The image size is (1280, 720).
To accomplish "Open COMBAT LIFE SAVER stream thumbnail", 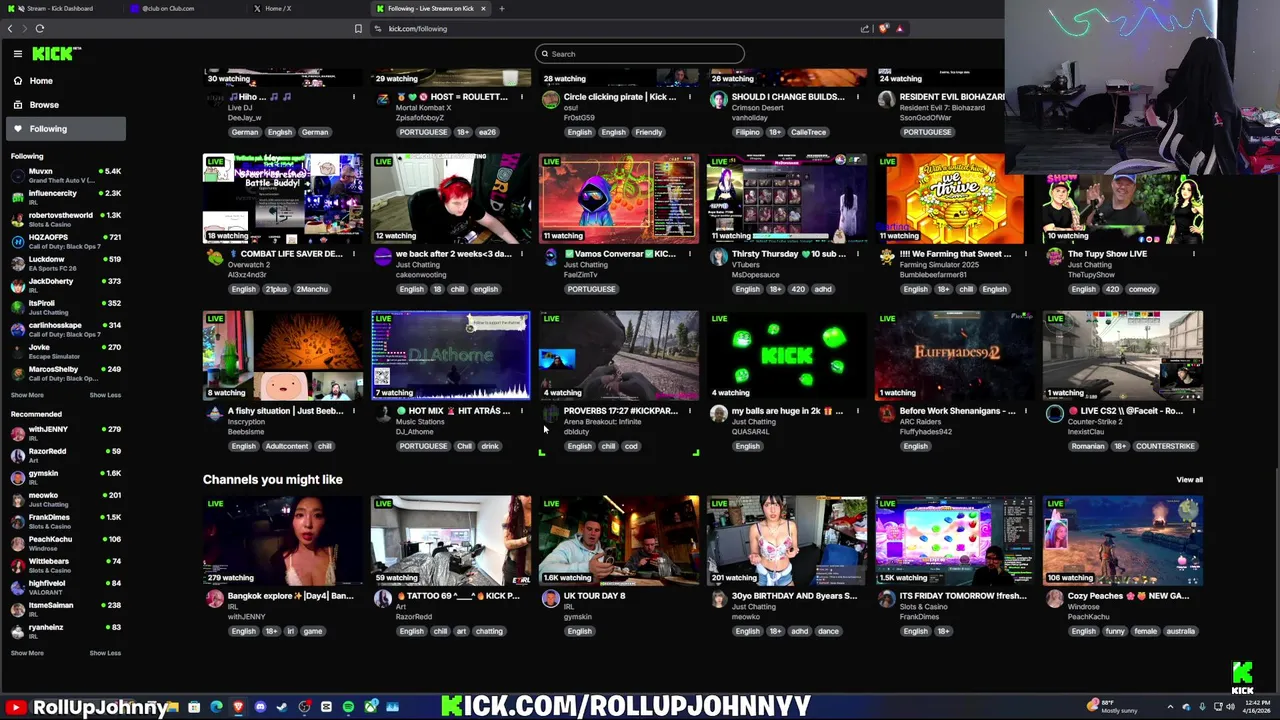I will coord(283,199).
